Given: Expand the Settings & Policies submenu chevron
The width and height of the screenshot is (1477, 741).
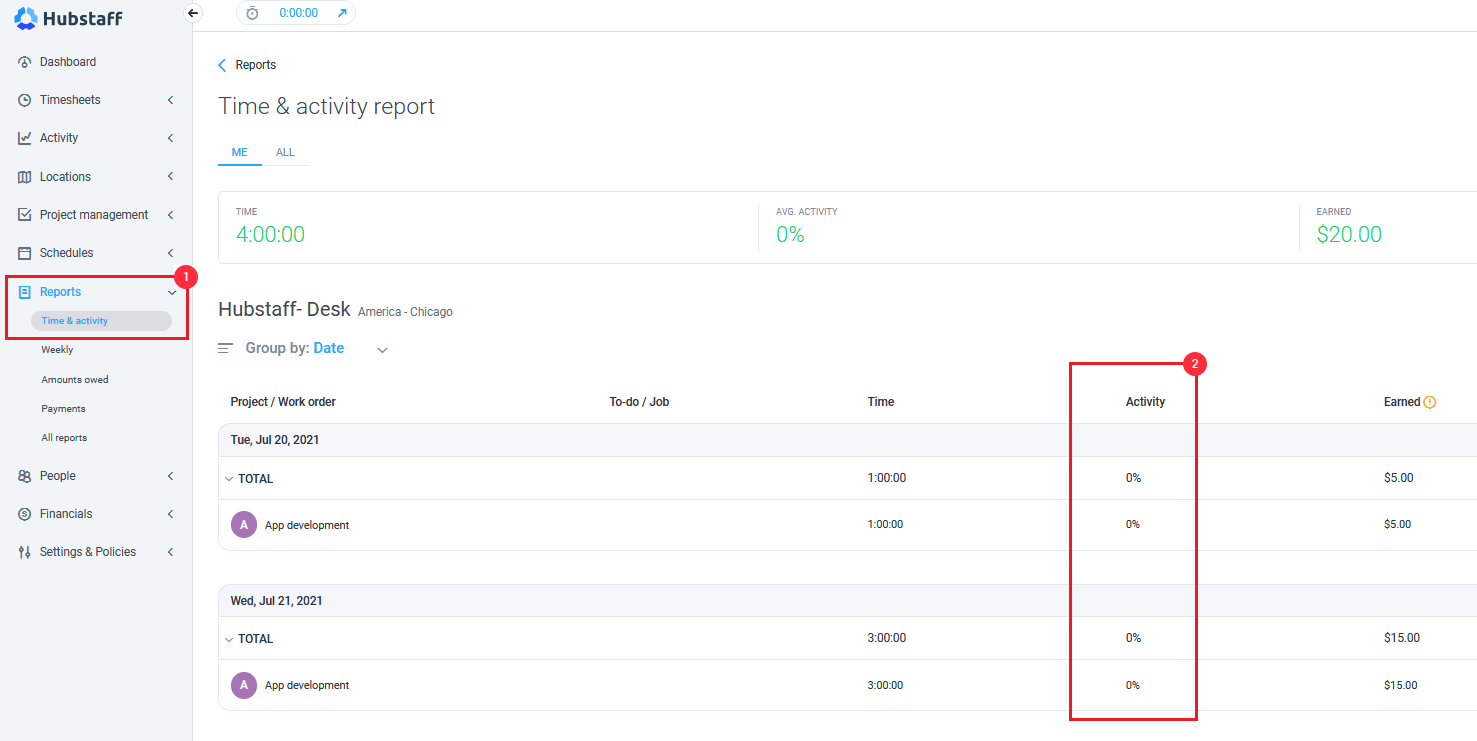Looking at the screenshot, I should [x=171, y=552].
